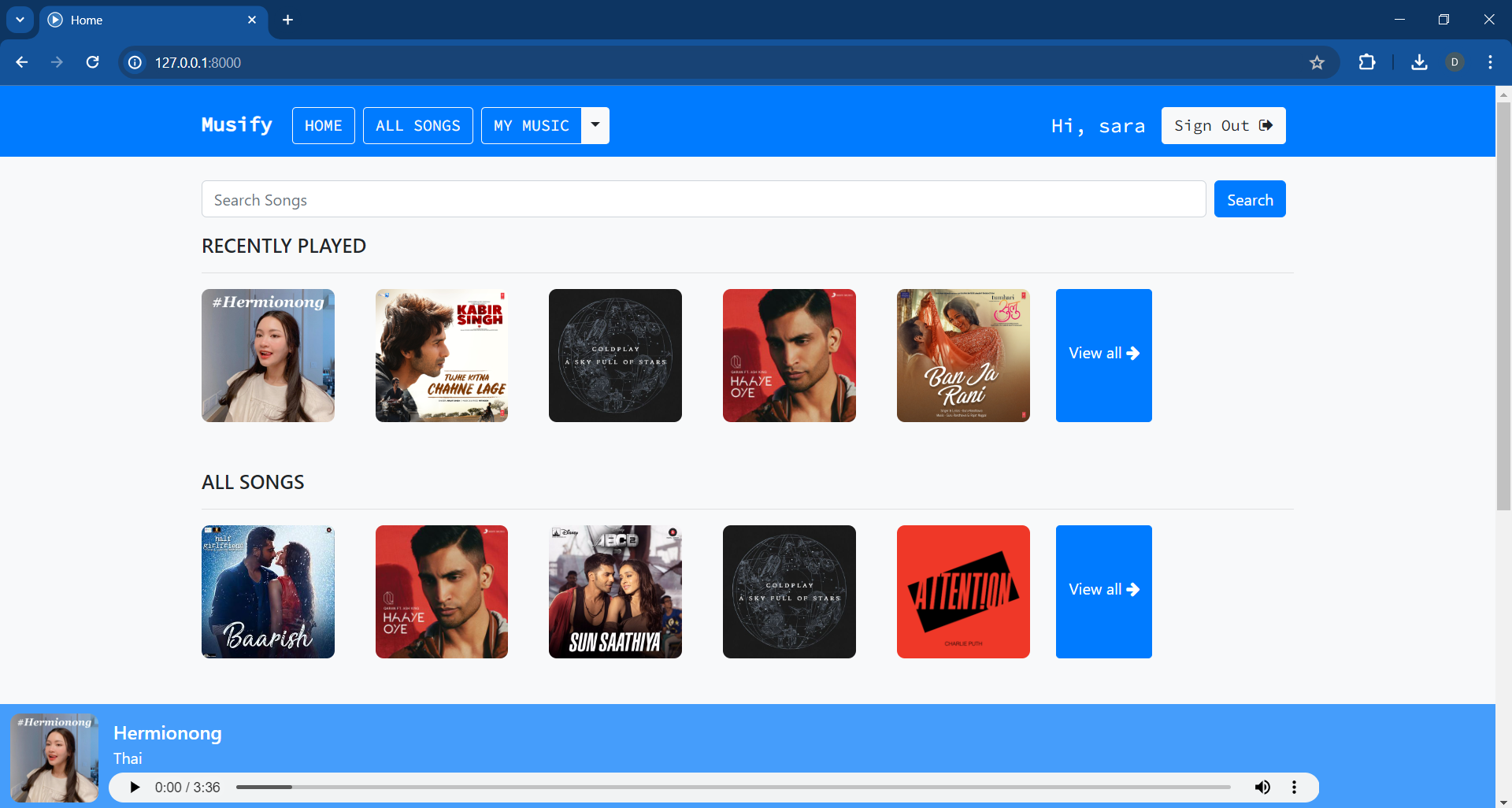View site information icon in address bar
The width and height of the screenshot is (1512, 808).
(x=135, y=62)
